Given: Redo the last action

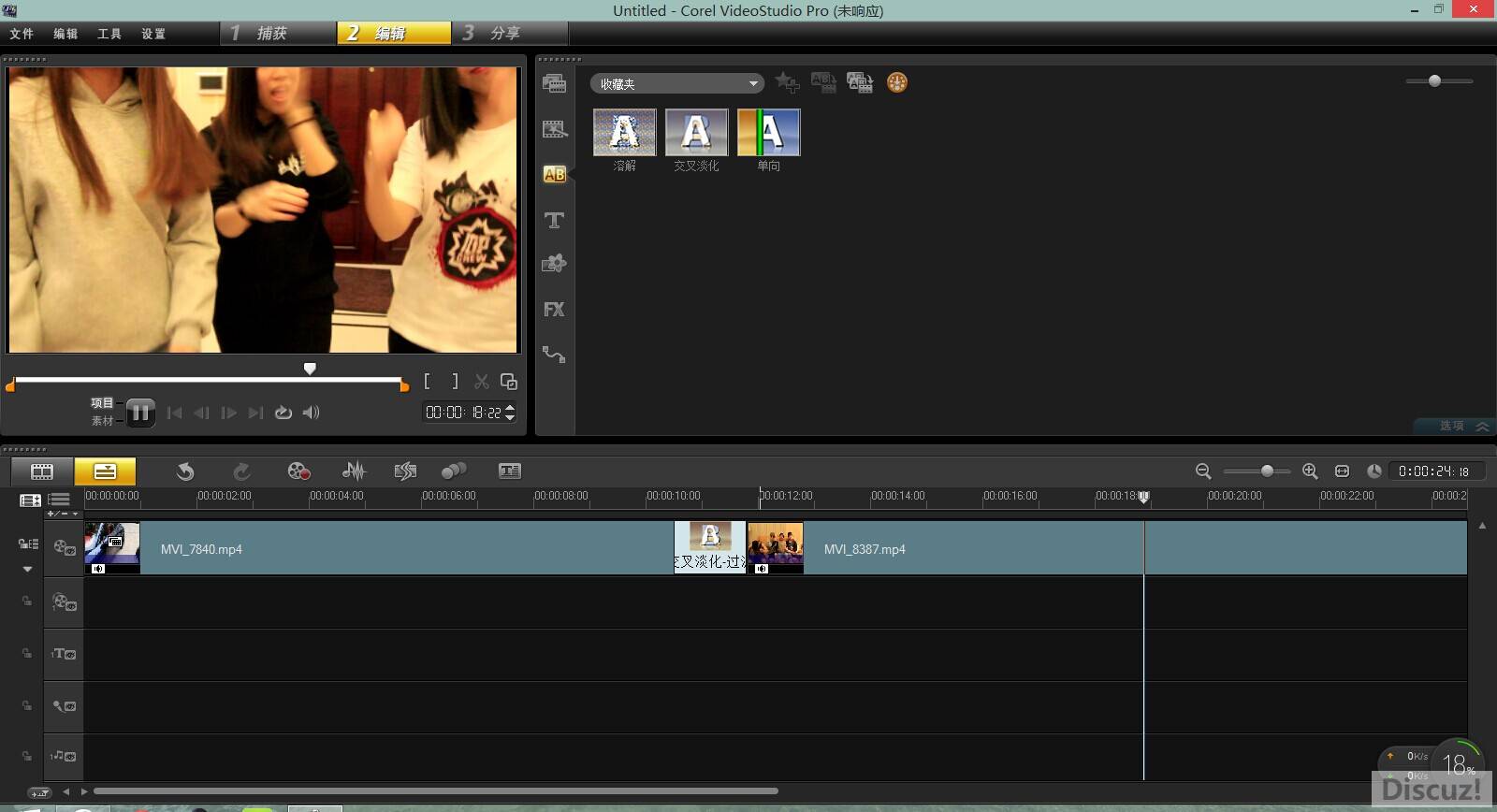Looking at the screenshot, I should click(x=241, y=471).
